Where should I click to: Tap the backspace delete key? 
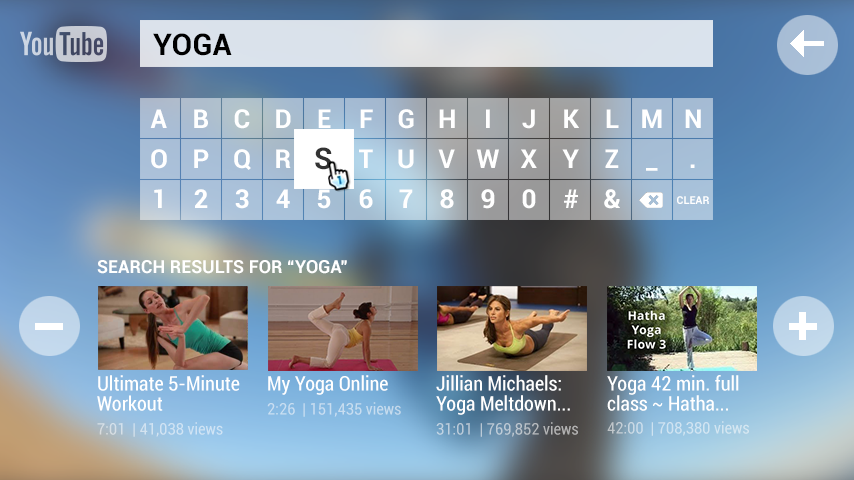651,200
